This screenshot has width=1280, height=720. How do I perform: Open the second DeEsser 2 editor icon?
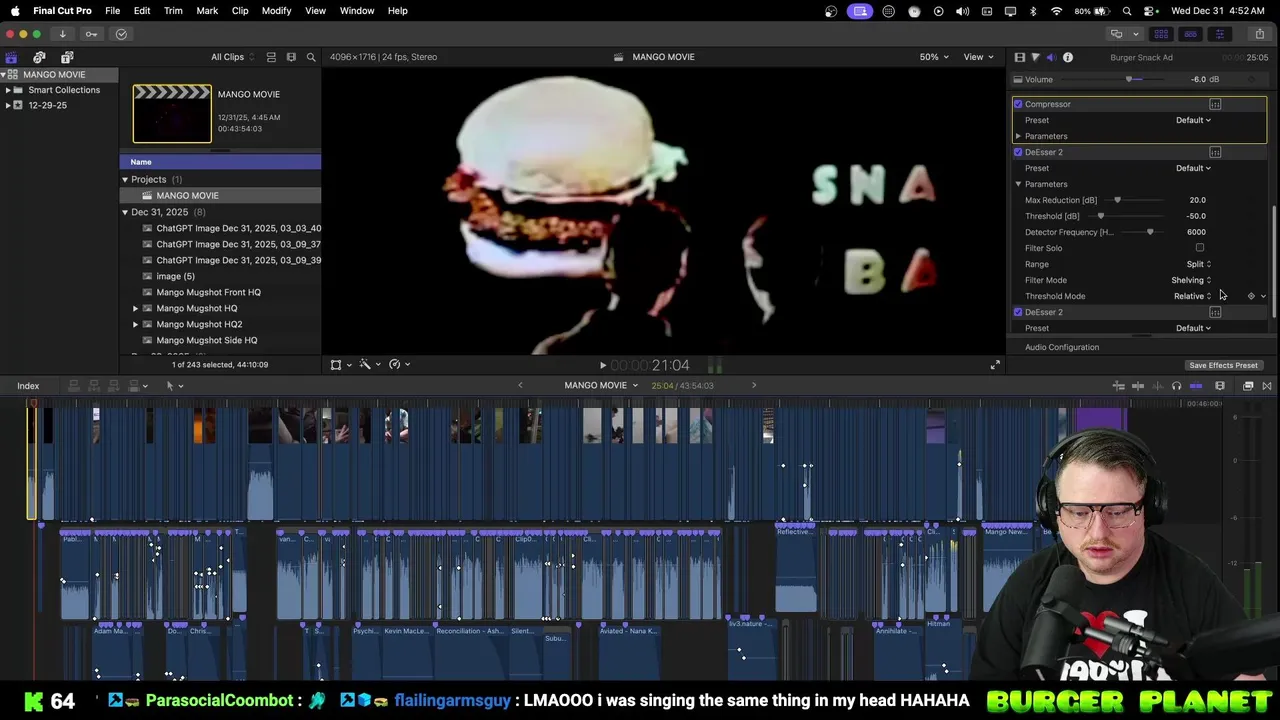click(1215, 312)
